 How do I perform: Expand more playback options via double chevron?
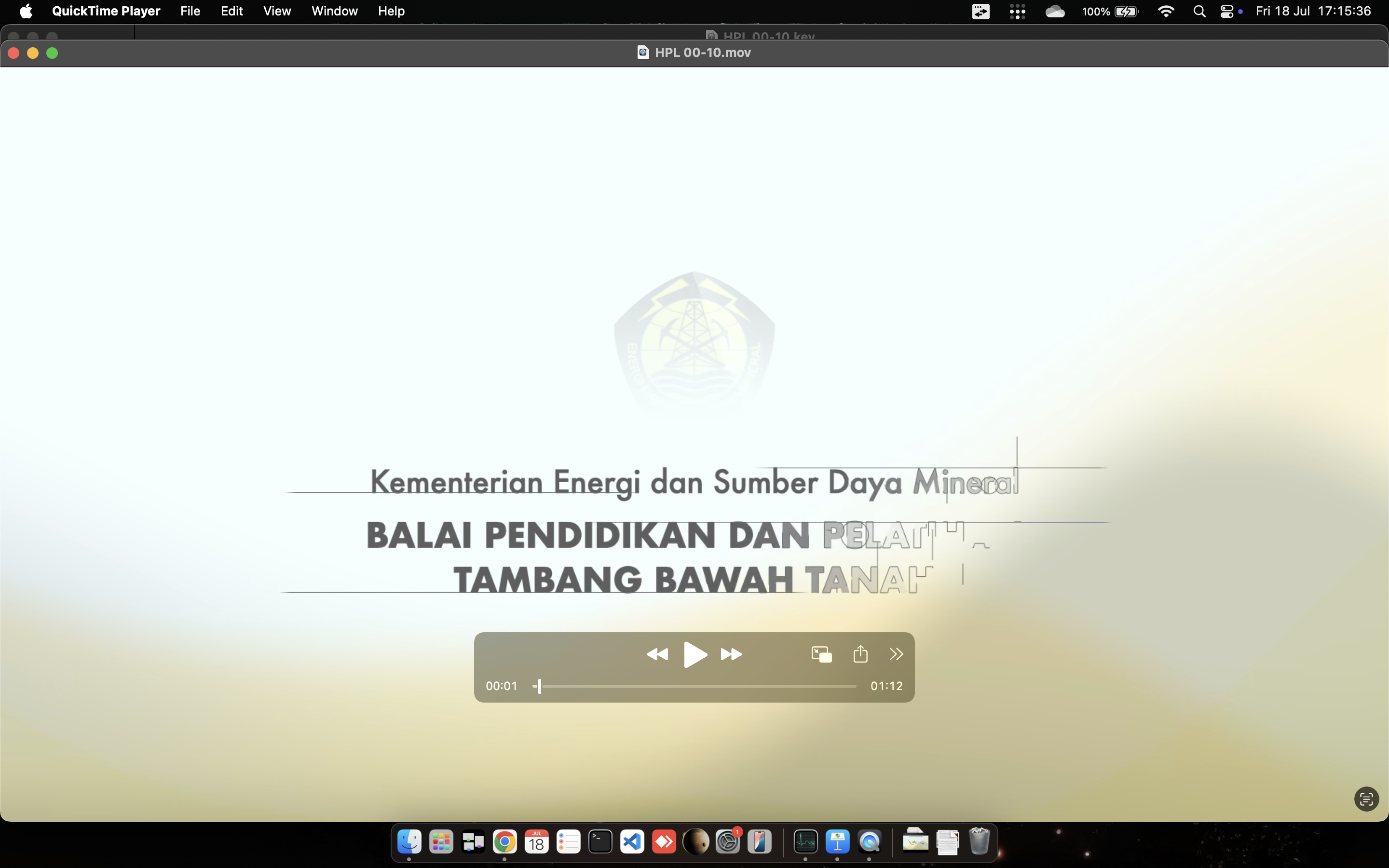(x=896, y=654)
